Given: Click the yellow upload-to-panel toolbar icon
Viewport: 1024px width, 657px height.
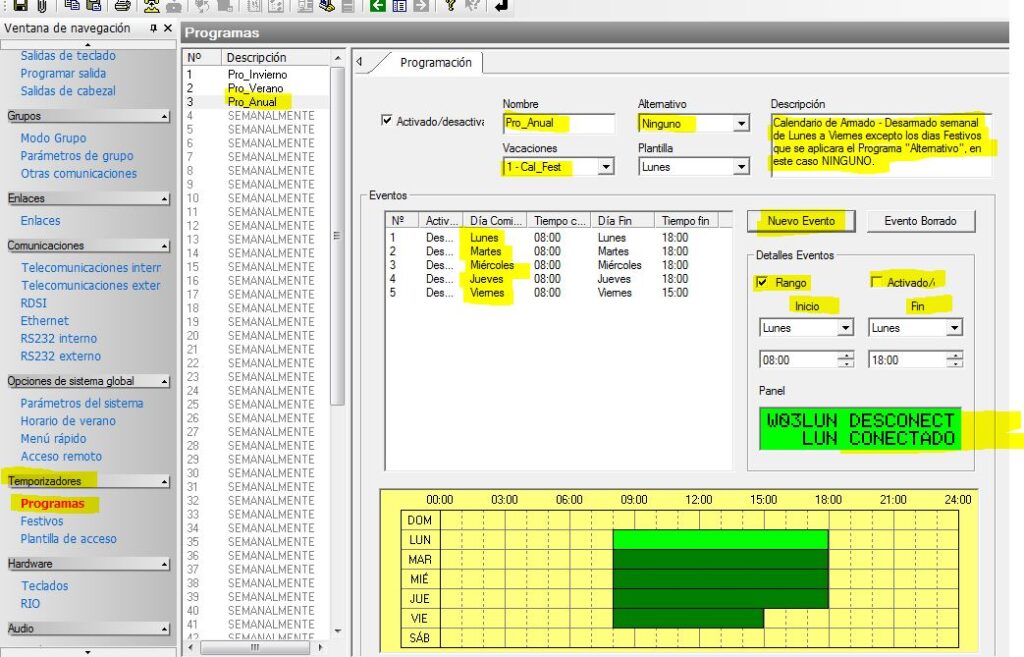Looking at the screenshot, I should (x=152, y=5).
